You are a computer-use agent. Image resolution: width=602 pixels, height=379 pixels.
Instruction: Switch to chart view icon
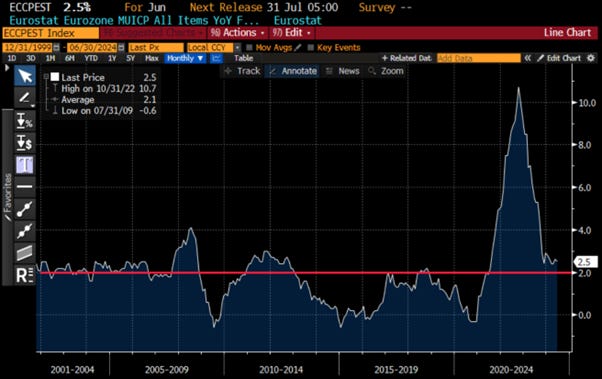click(217, 58)
